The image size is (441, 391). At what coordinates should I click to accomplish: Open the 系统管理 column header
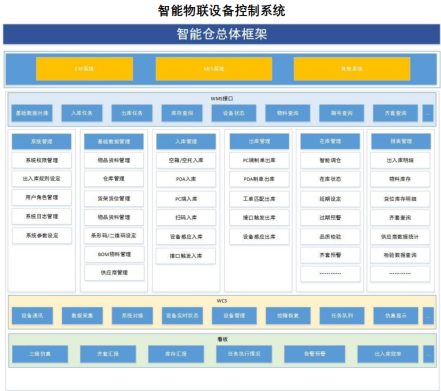[x=42, y=142]
